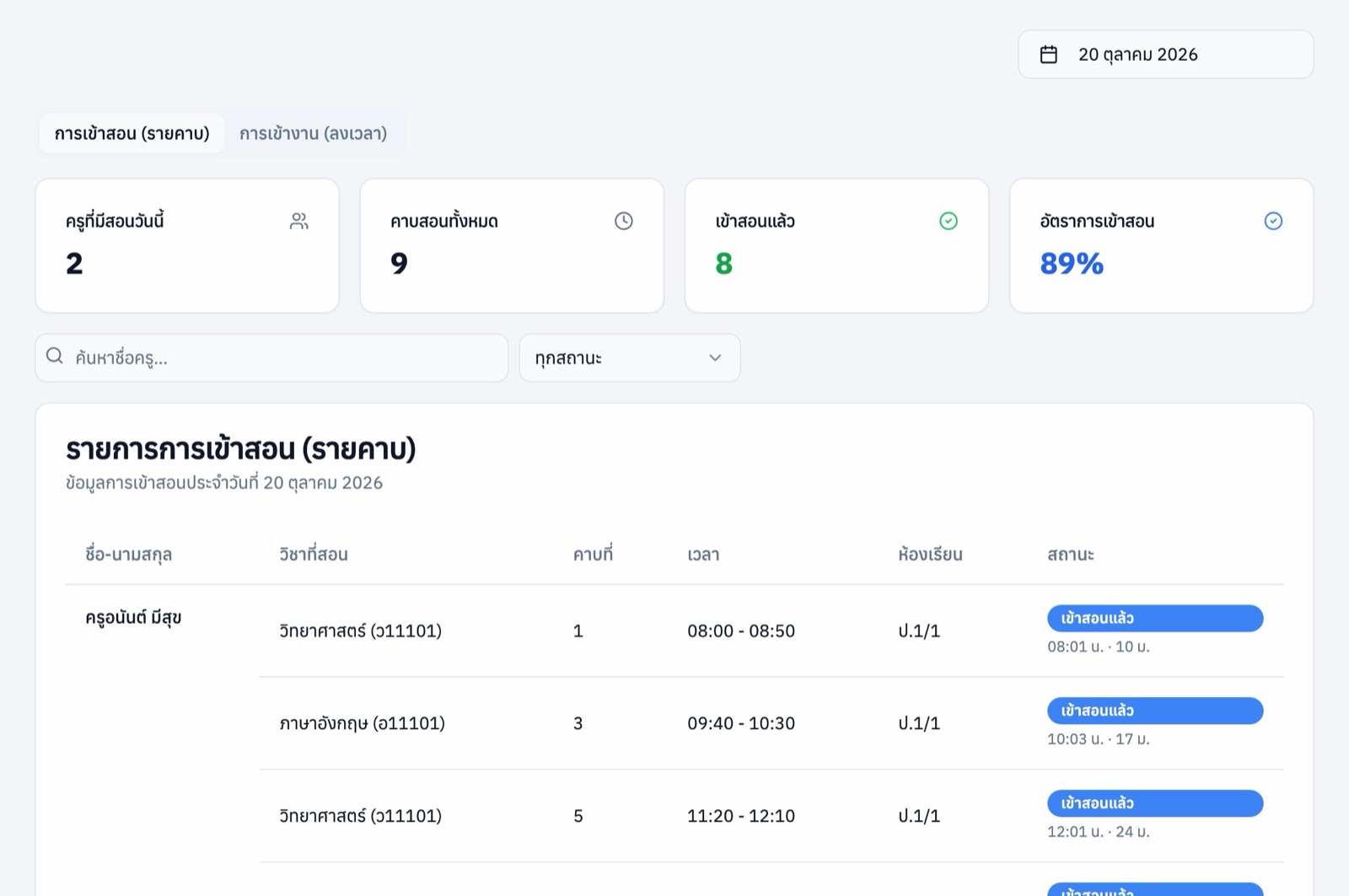Screen dimensions: 1349x896
Task: Click เข้าสอนแล้ว badge for period 3
Action: click(x=1155, y=711)
